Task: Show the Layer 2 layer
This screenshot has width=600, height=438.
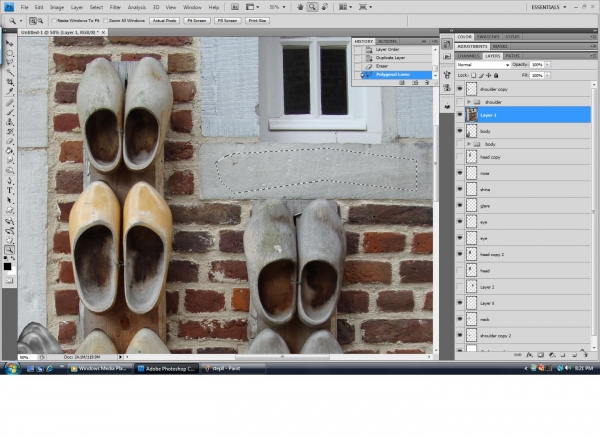Action: pyautogui.click(x=460, y=287)
